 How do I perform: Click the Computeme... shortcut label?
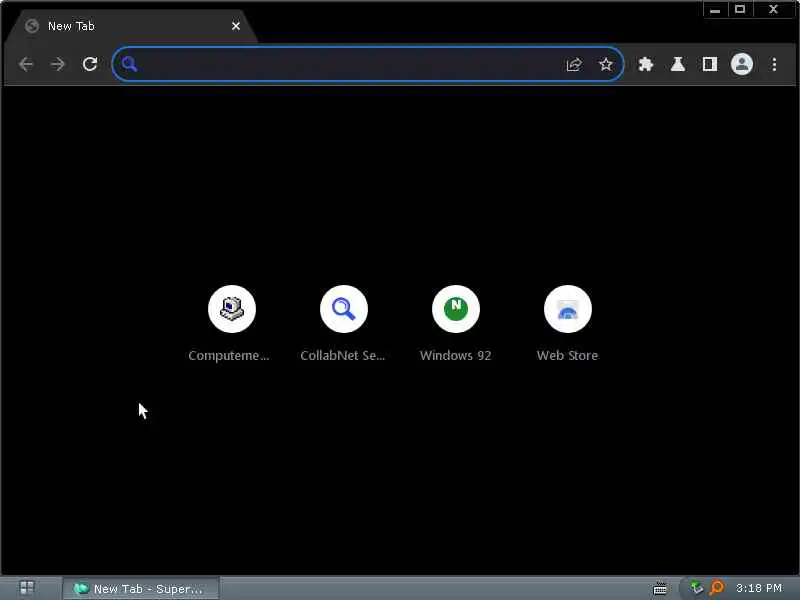229,356
